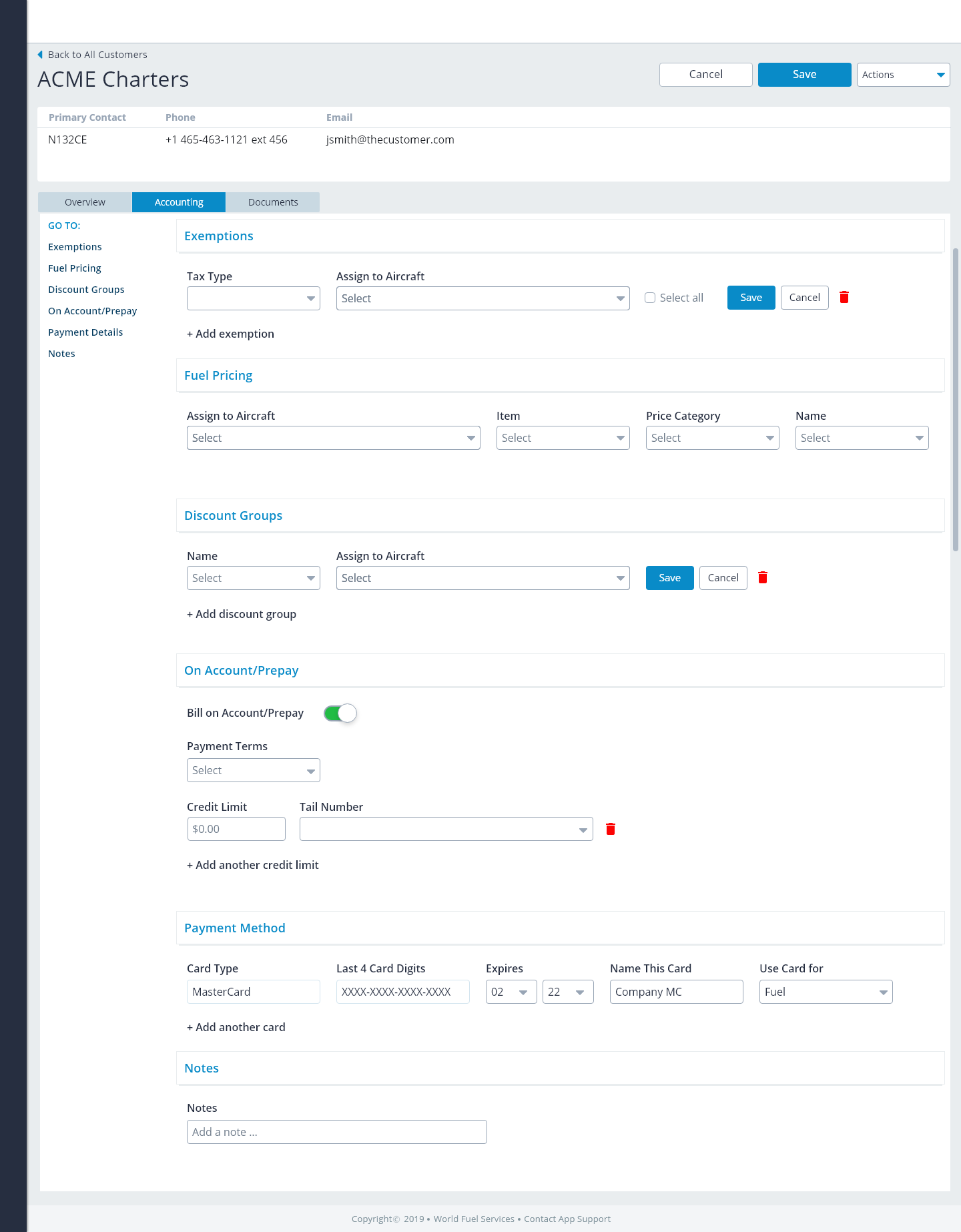Open Use Card for dropdown
This screenshot has height=1232, width=961.
click(x=826, y=992)
